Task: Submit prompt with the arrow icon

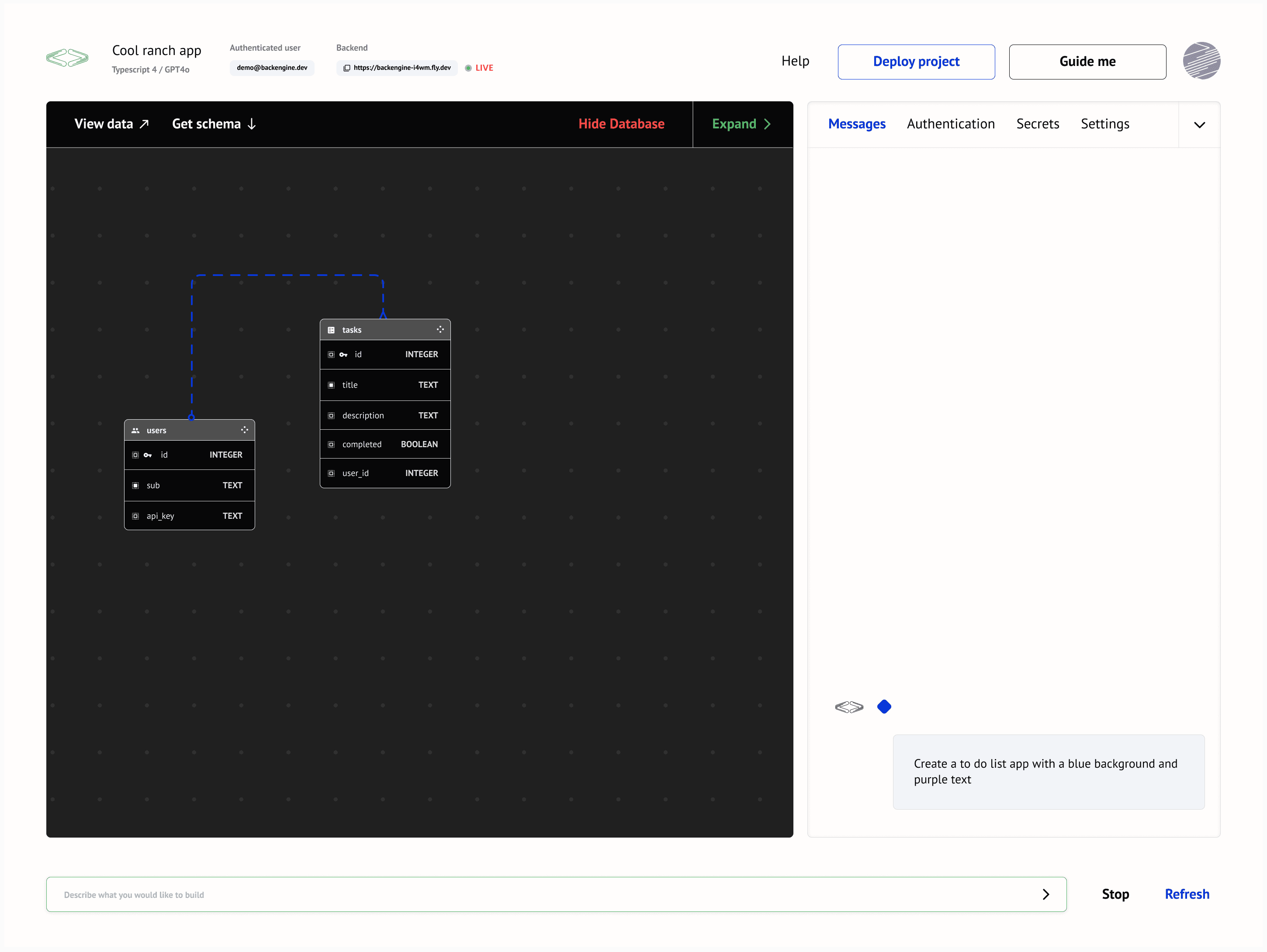Action: (1045, 894)
